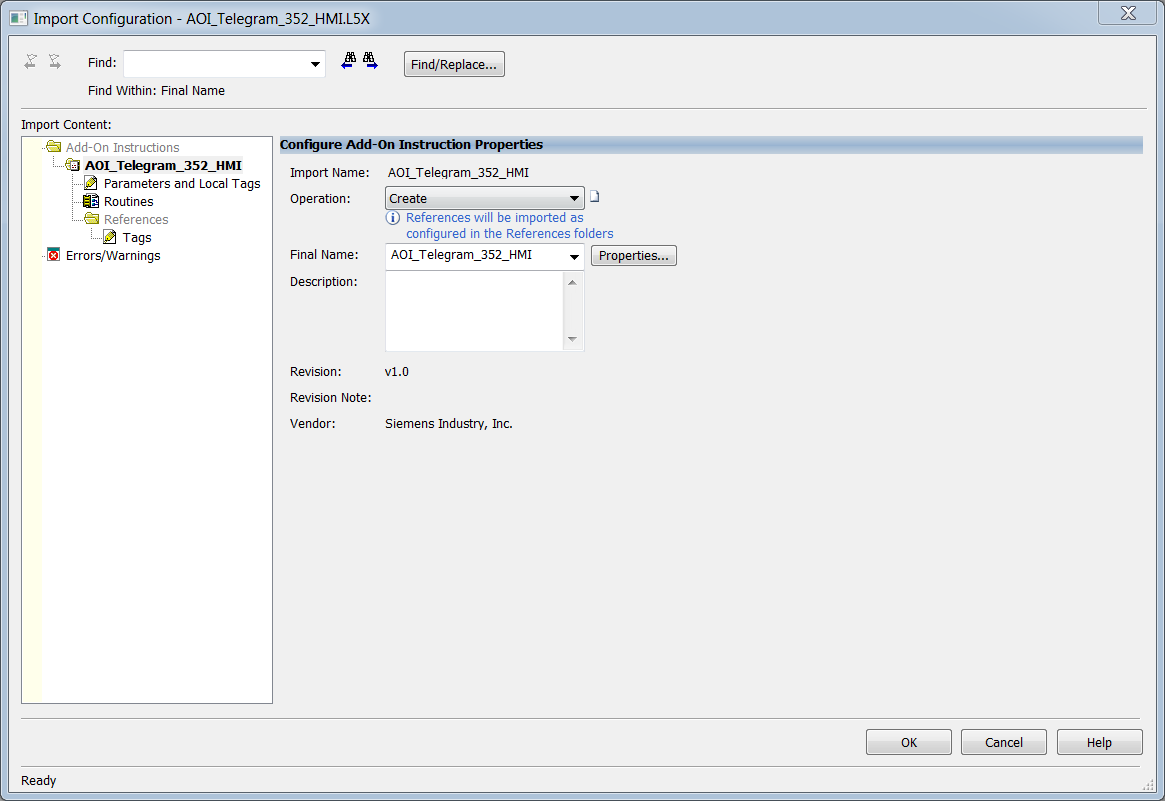Open the Properties... button next to Final Name
The height and width of the screenshot is (801, 1165).
click(x=634, y=256)
